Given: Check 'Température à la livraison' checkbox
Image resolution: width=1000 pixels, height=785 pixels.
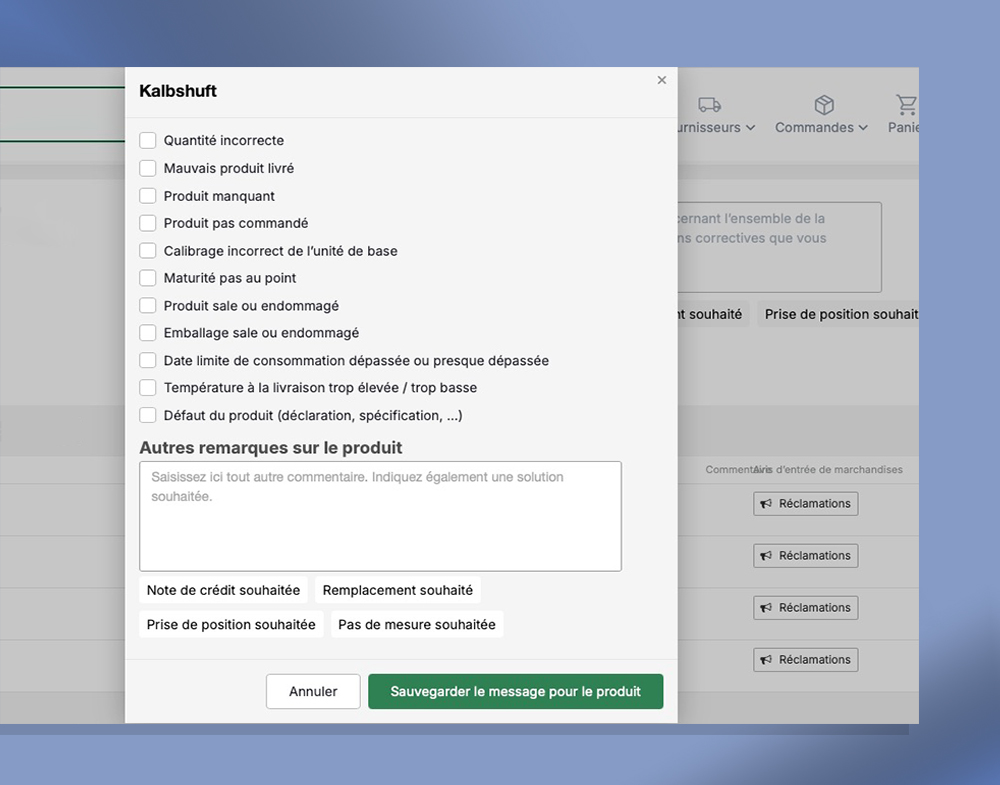Looking at the screenshot, I should pos(148,388).
